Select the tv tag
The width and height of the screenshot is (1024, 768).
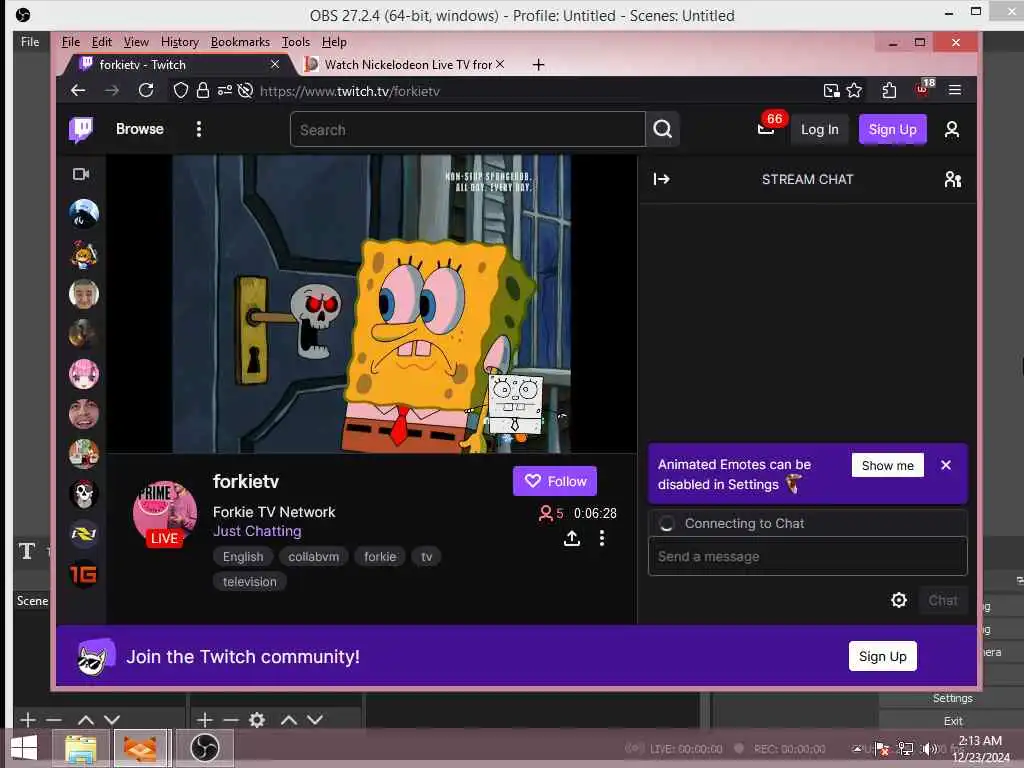coord(426,556)
